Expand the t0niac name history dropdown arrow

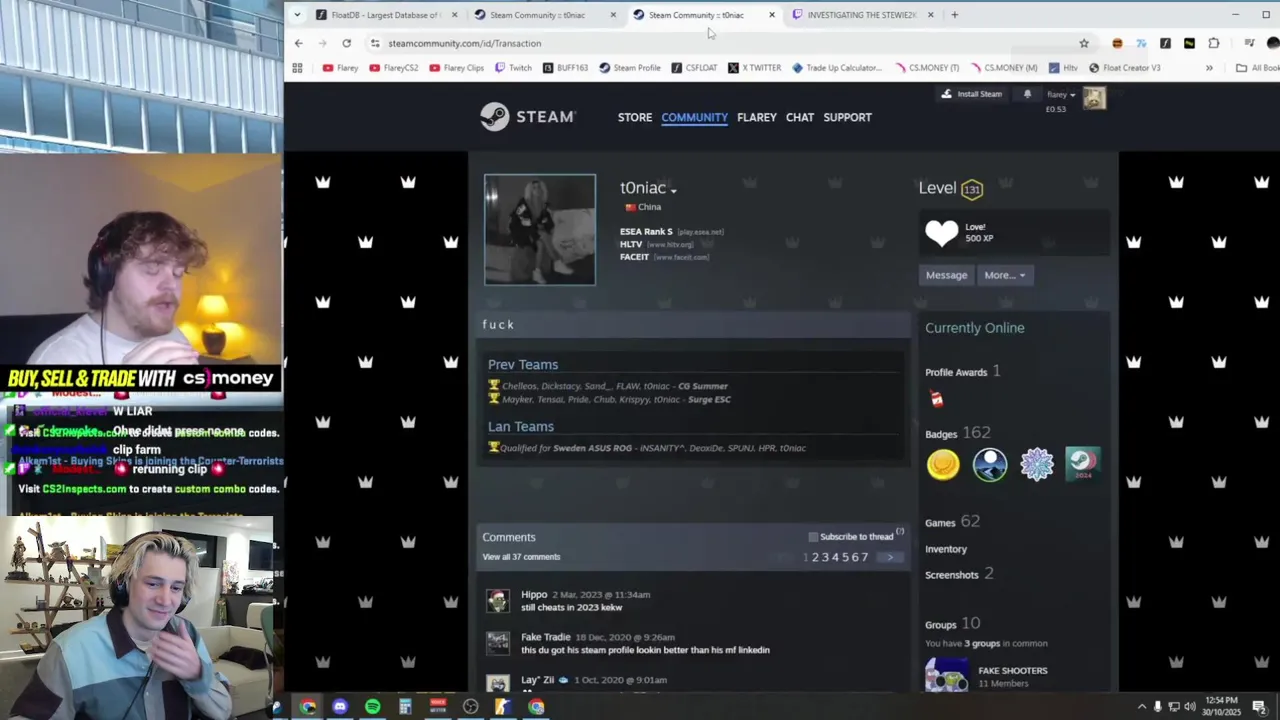673,190
